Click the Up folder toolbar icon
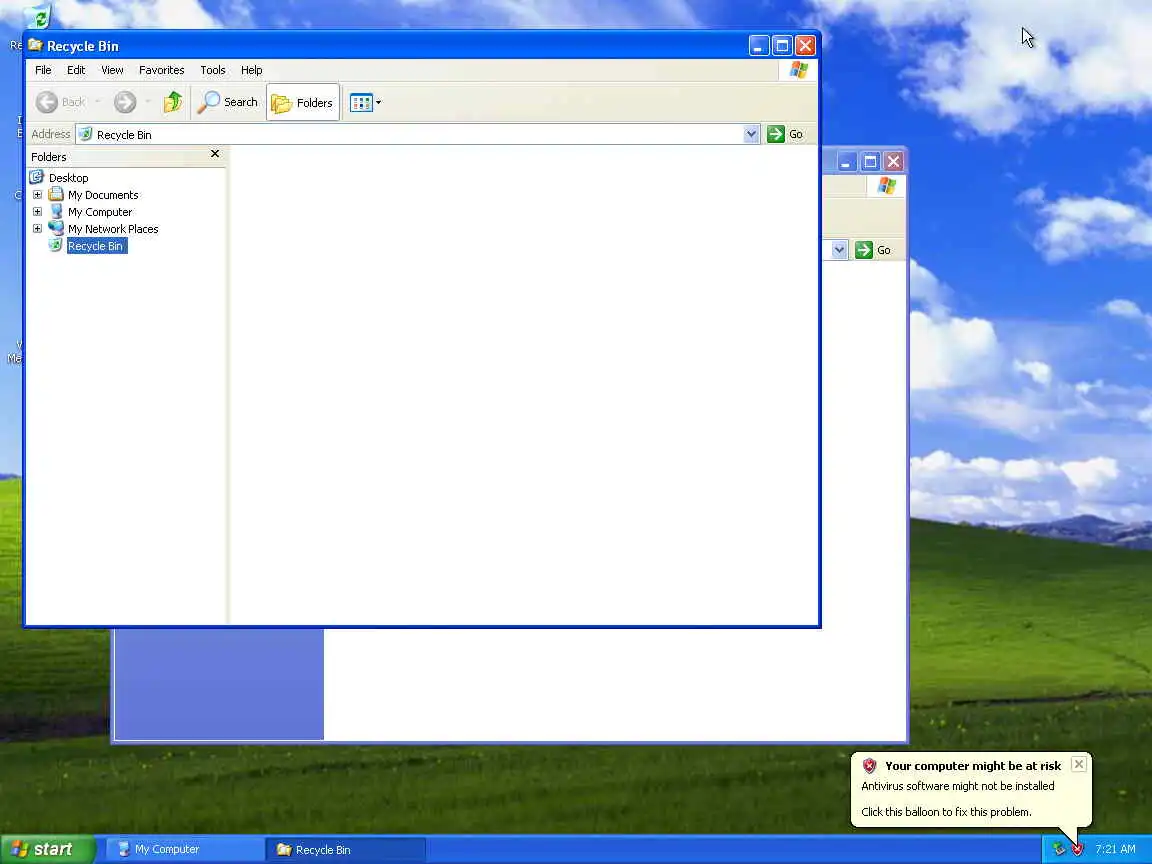1152x864 pixels. pos(173,102)
